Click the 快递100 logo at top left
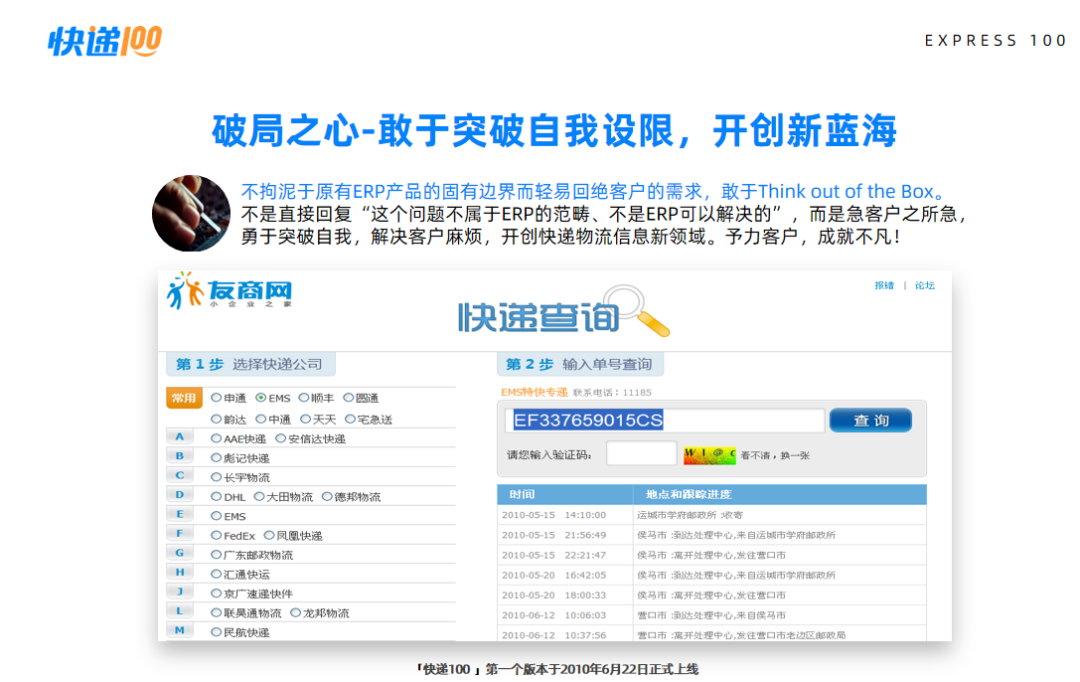 [105, 41]
